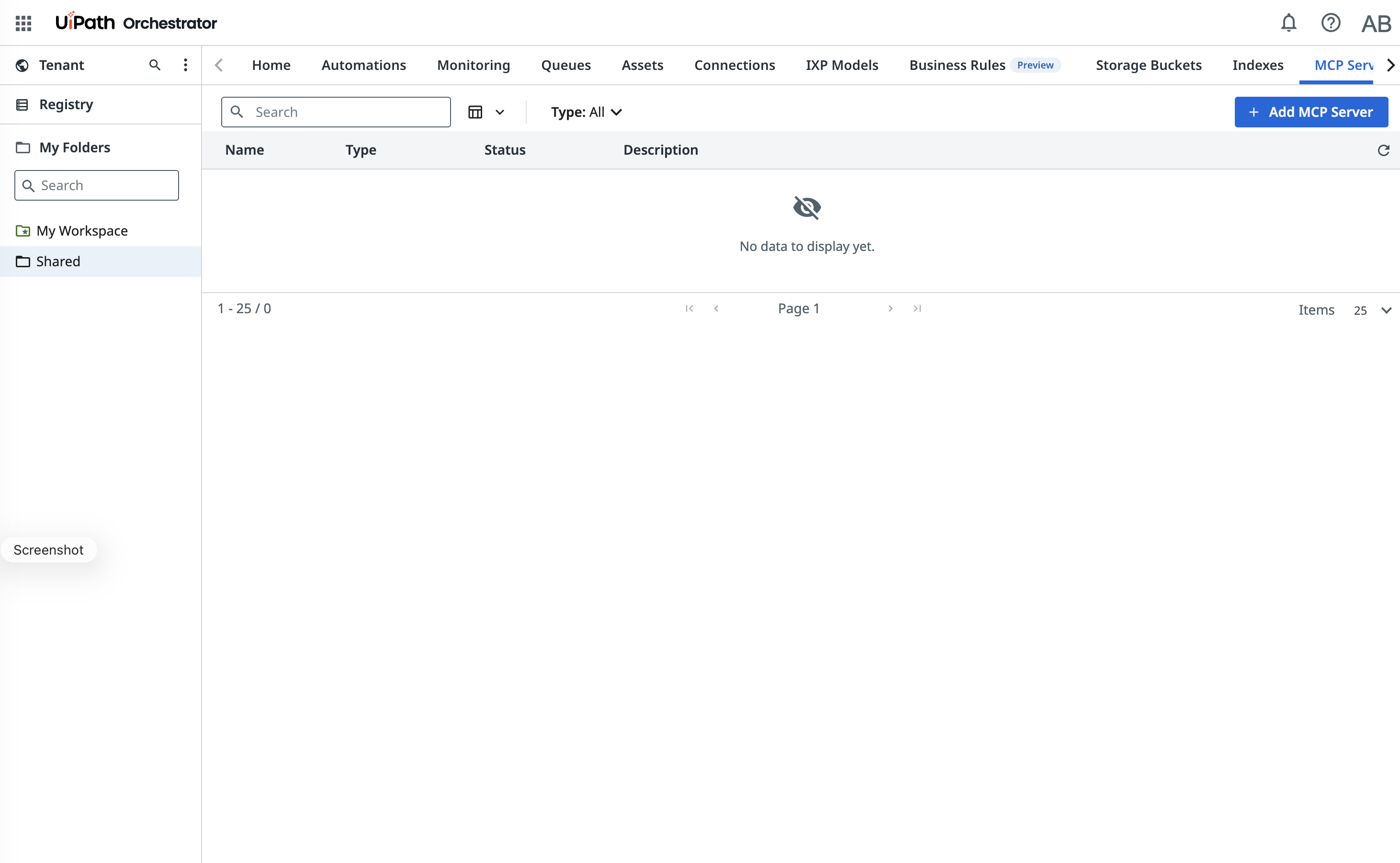Open the column visibility selector dropdown

(x=486, y=112)
